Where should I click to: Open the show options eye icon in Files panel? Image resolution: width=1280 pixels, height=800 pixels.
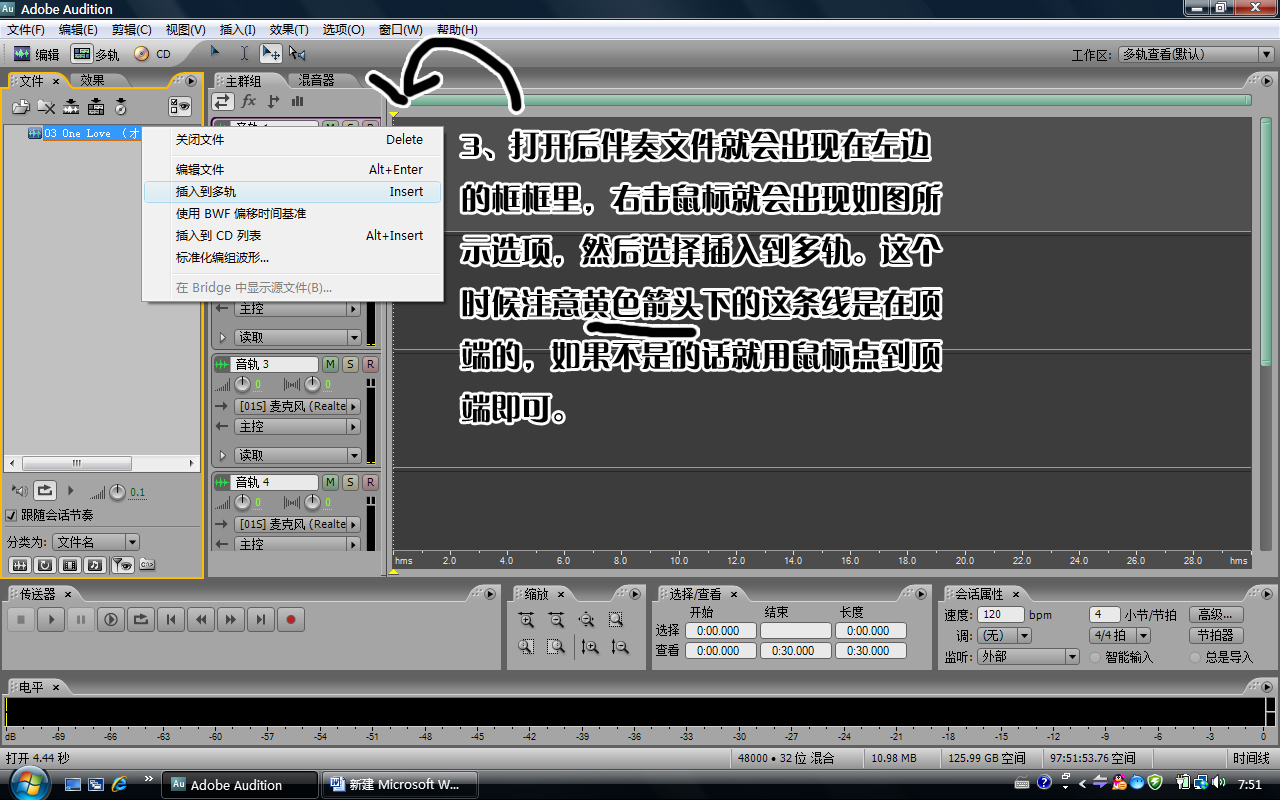pyautogui.click(x=180, y=106)
